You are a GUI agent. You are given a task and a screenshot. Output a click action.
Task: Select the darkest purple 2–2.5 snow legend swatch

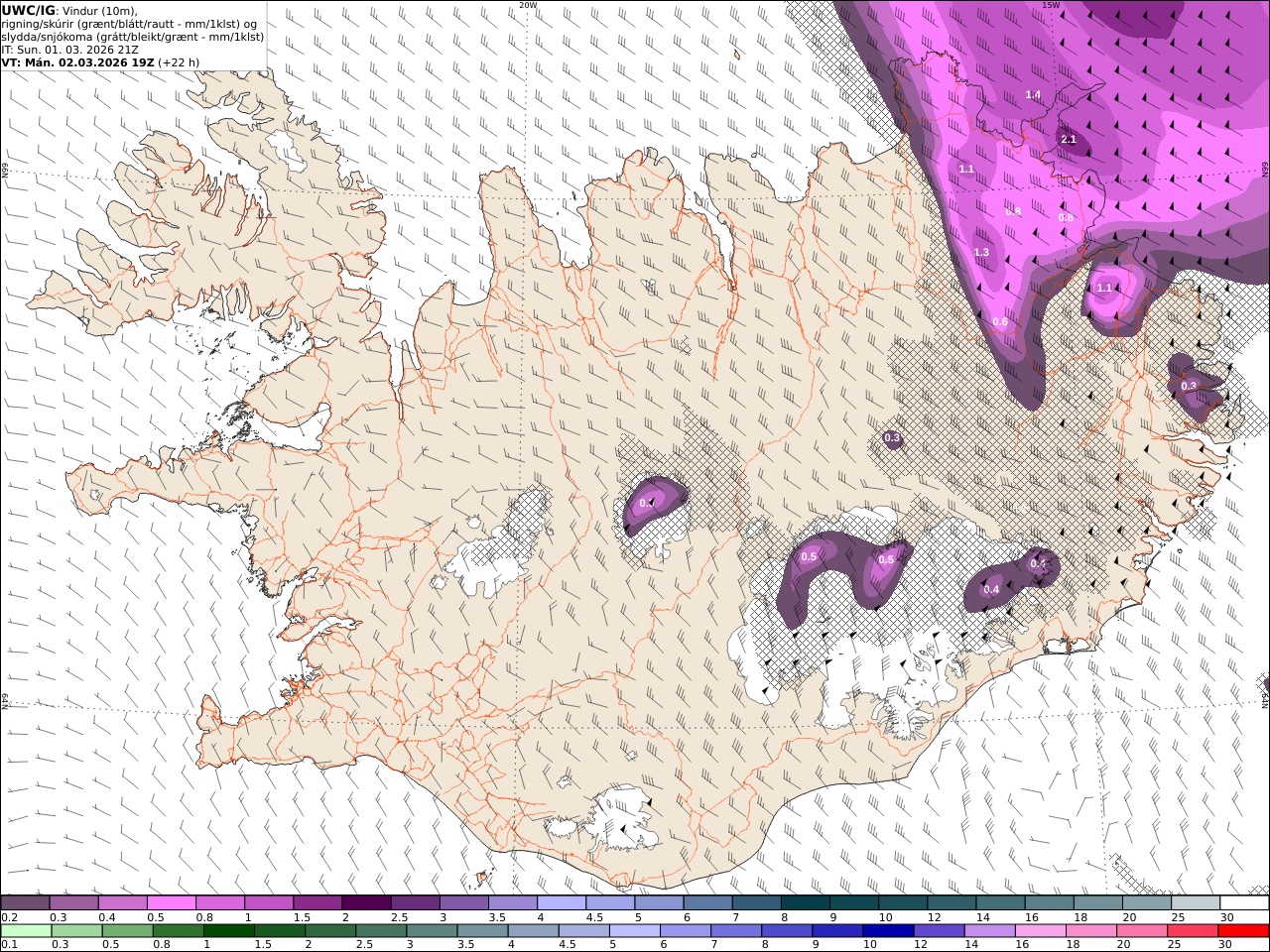coord(365,903)
